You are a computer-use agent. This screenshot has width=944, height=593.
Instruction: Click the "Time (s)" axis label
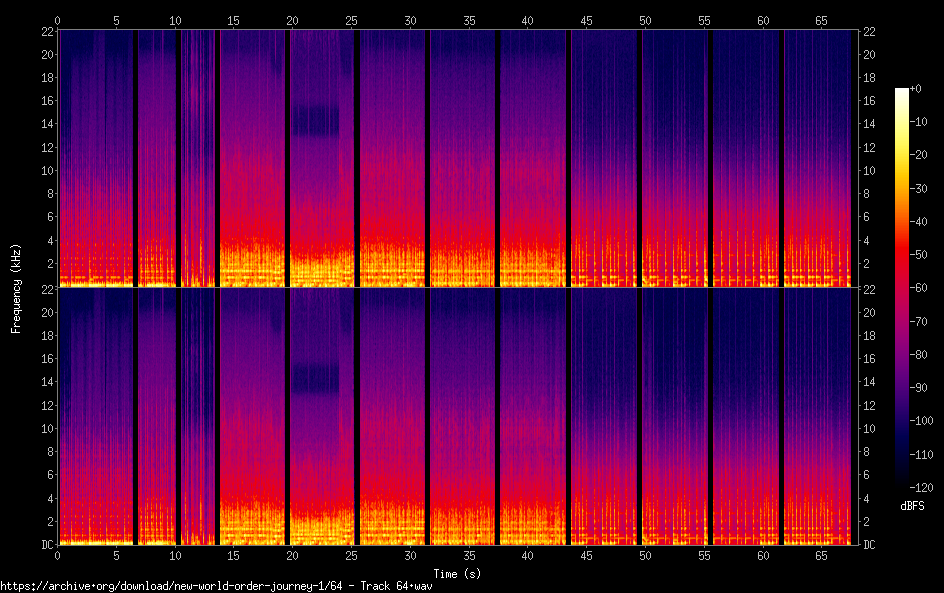[x=455, y=573]
